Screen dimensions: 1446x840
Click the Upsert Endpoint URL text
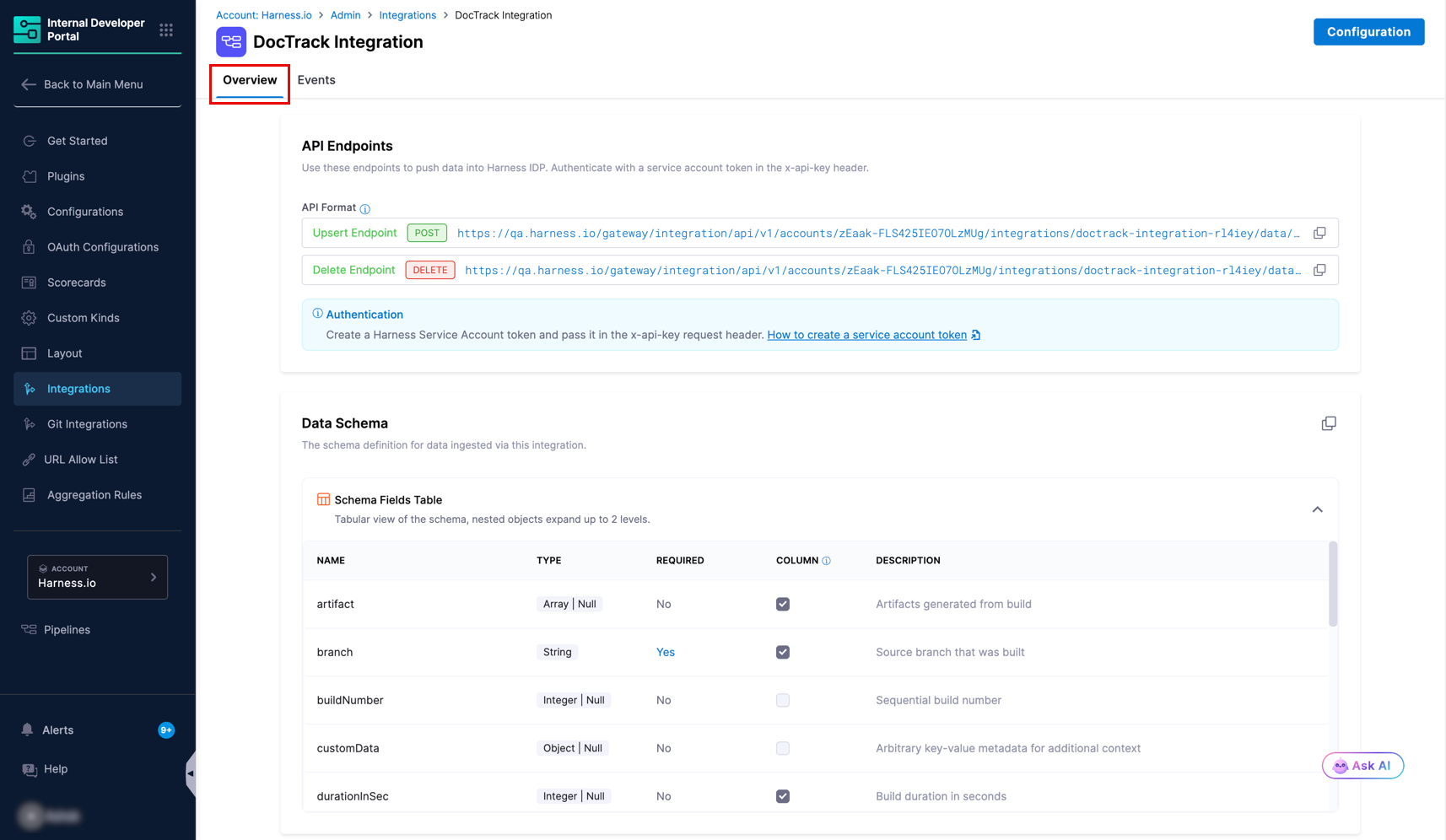tap(878, 233)
